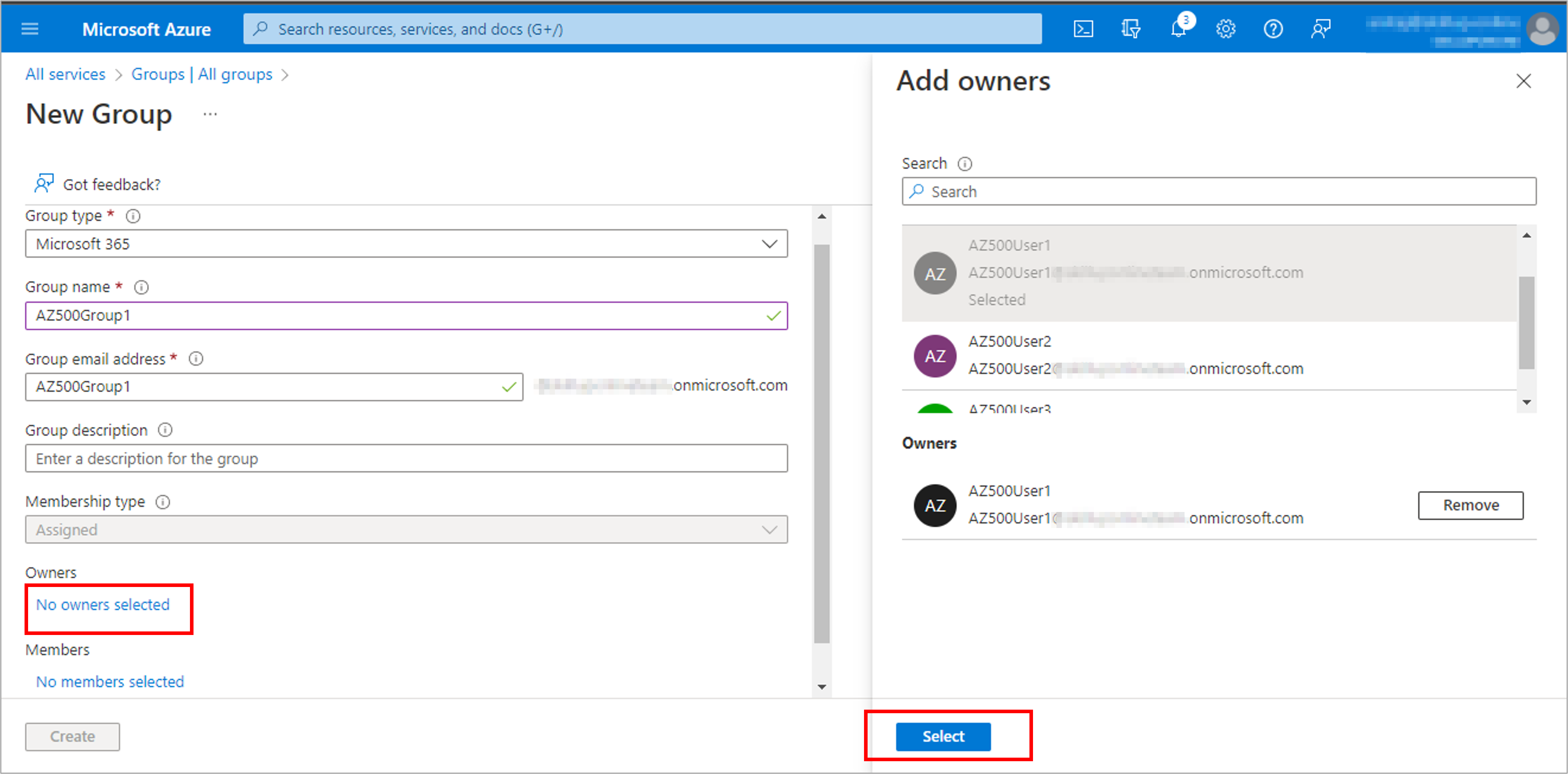Open the Azure portal hamburger menu

coord(30,28)
